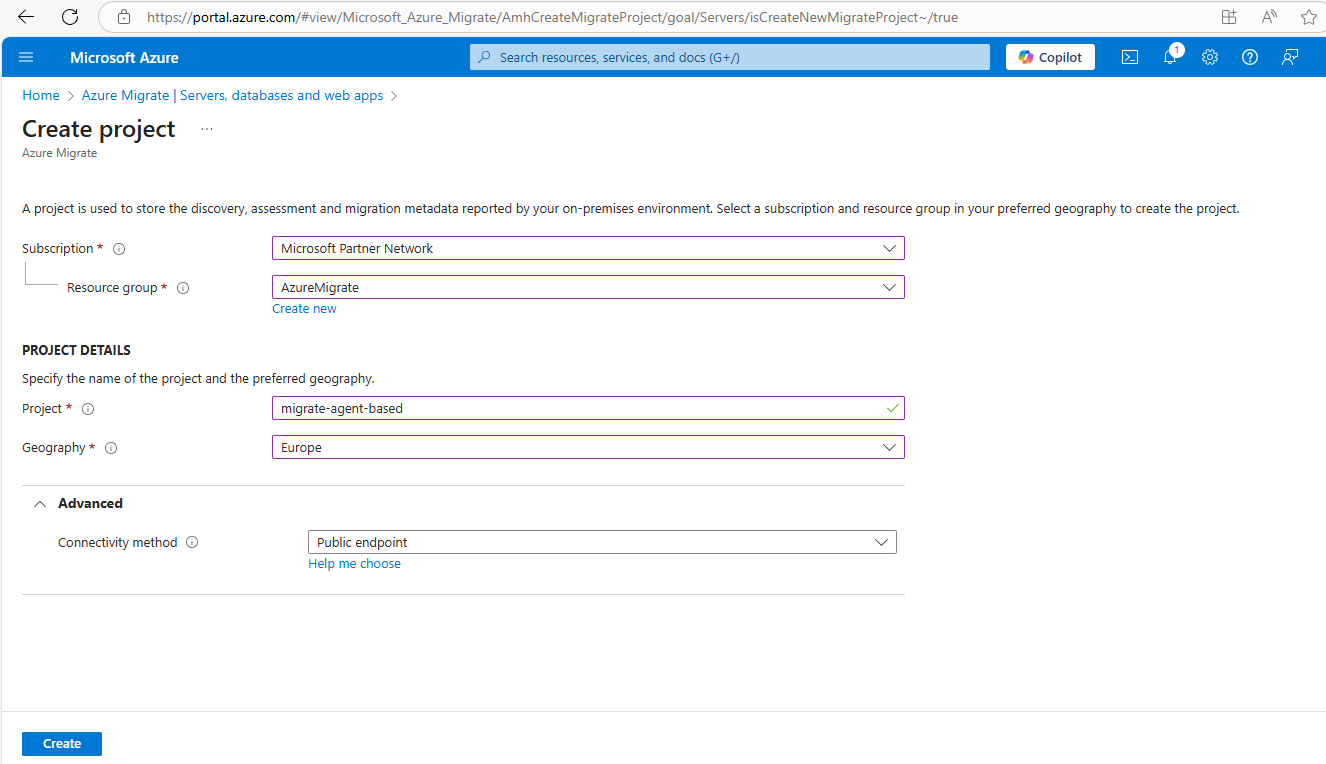Open the Geography dropdown
1326x764 pixels.
pos(588,447)
